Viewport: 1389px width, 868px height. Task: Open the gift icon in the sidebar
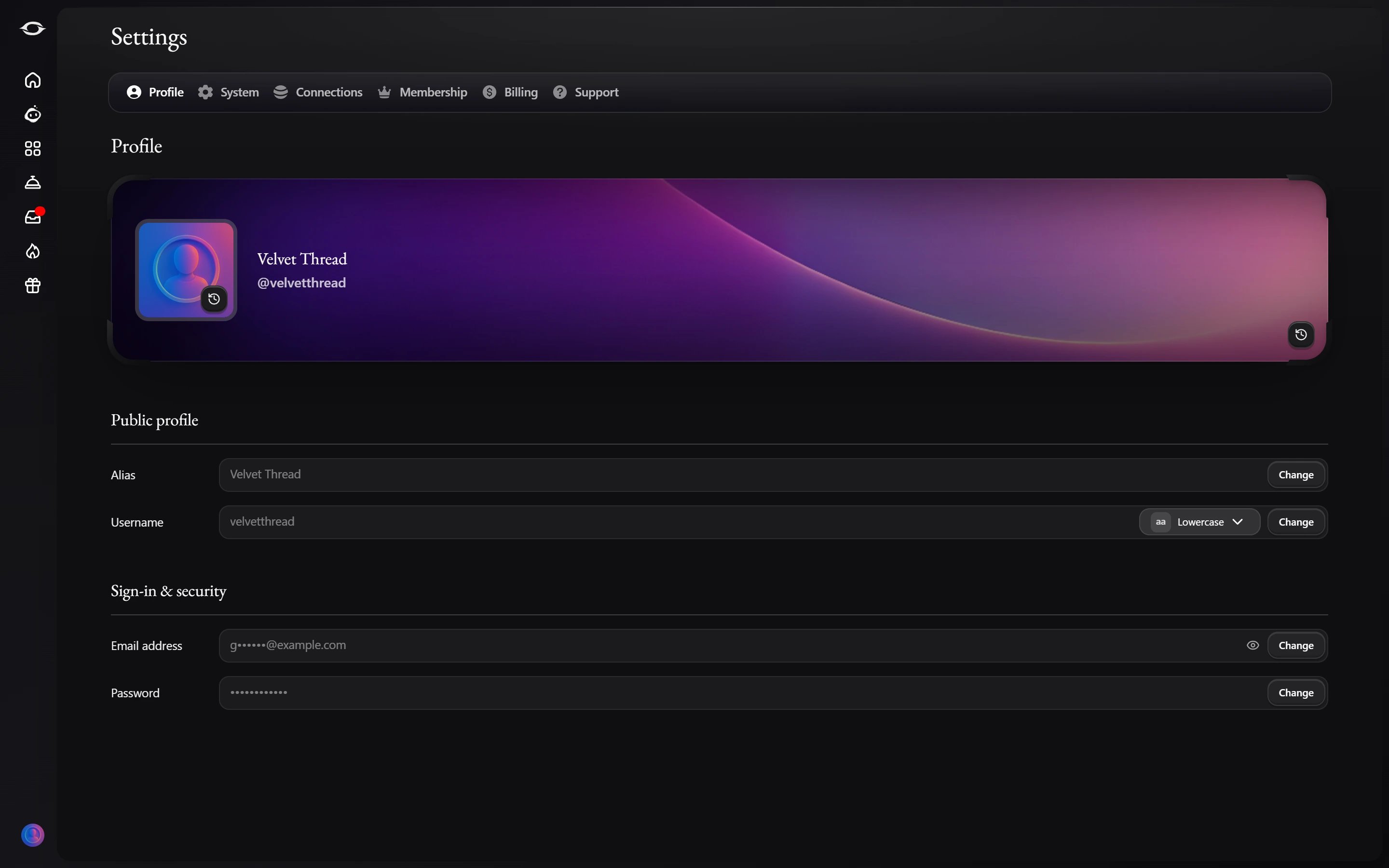(33, 285)
